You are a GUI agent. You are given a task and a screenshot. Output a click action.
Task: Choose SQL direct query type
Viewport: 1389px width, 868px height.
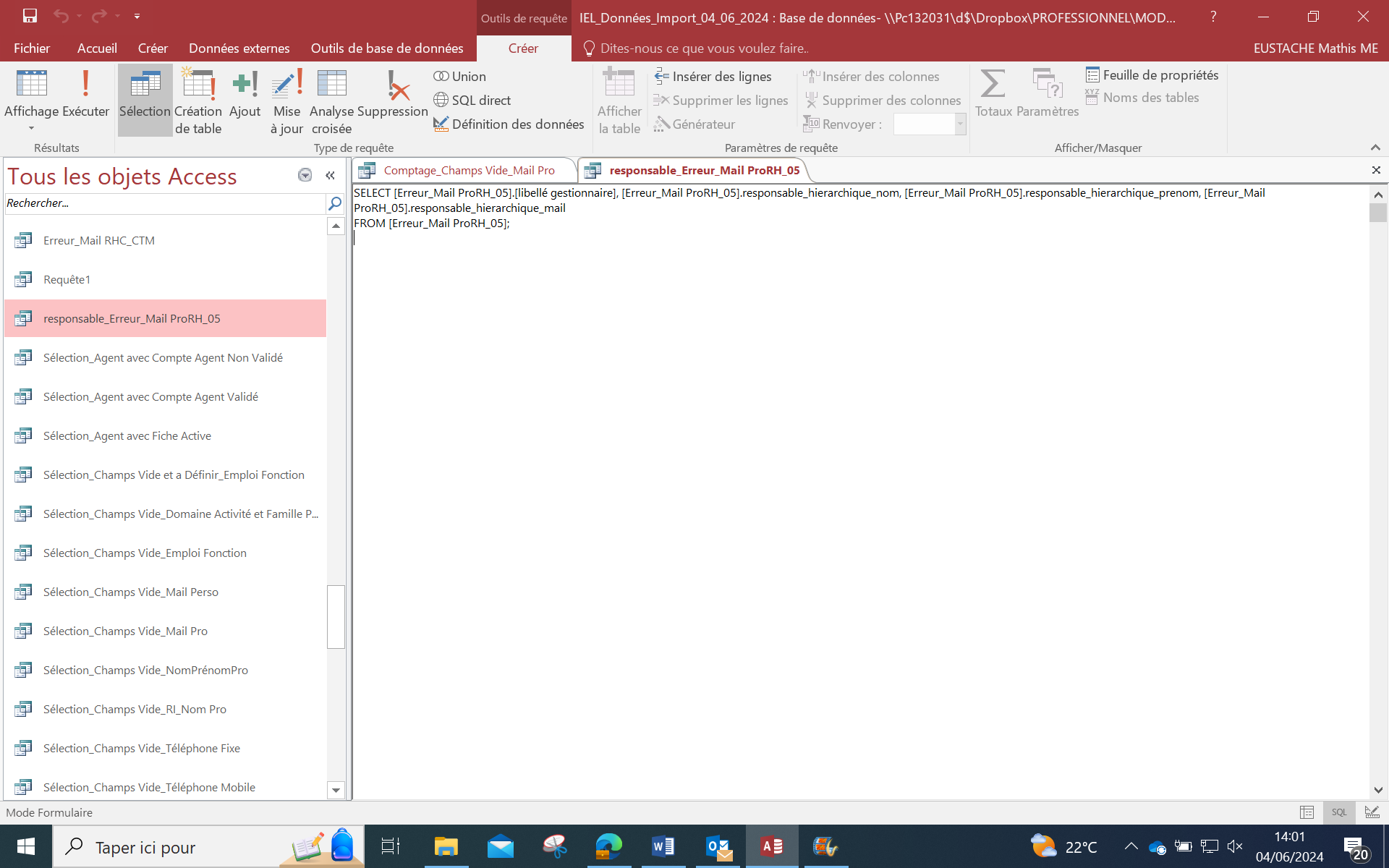coord(472,101)
